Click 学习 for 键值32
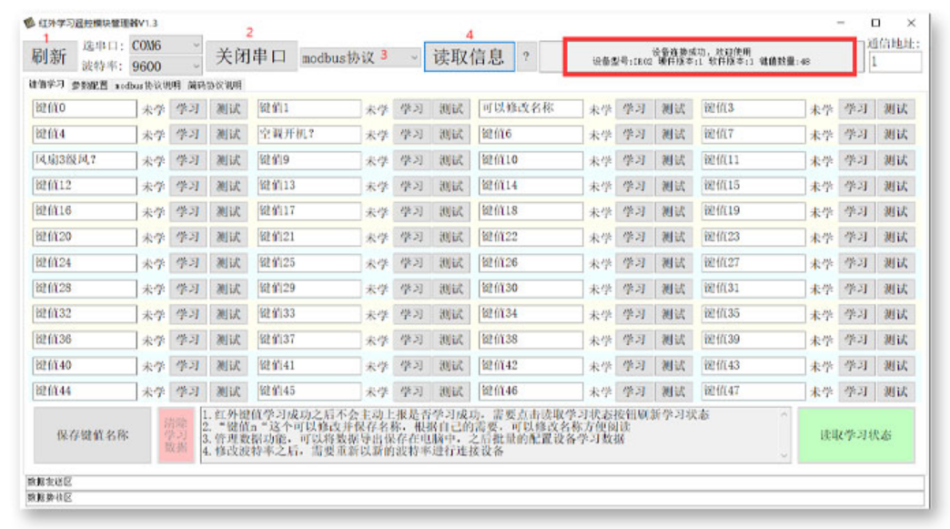Viewport: 950px width, 529px height. click(187, 314)
